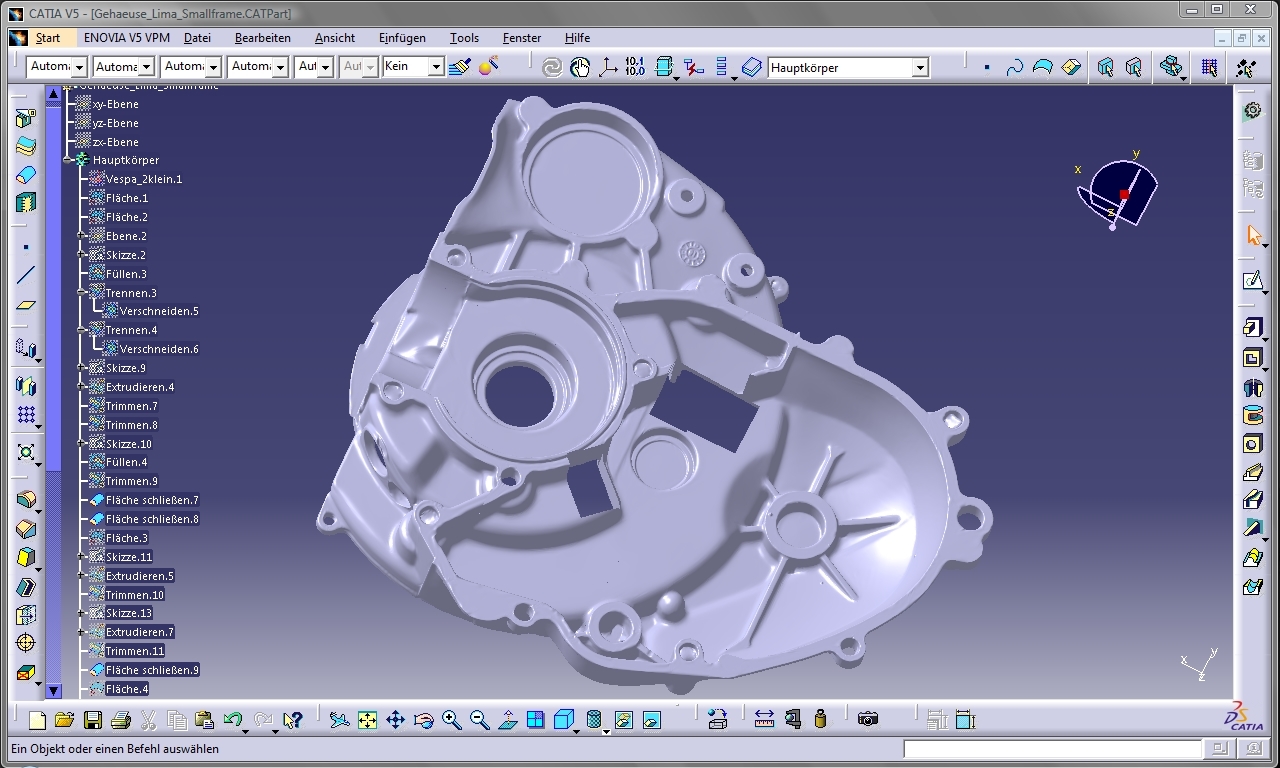Click the Measure Between ruler icon
Image resolution: width=1280 pixels, height=768 pixels.
[764, 719]
